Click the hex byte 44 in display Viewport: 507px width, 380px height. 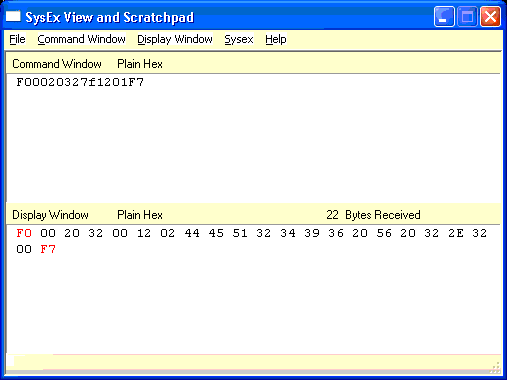pyautogui.click(x=192, y=233)
